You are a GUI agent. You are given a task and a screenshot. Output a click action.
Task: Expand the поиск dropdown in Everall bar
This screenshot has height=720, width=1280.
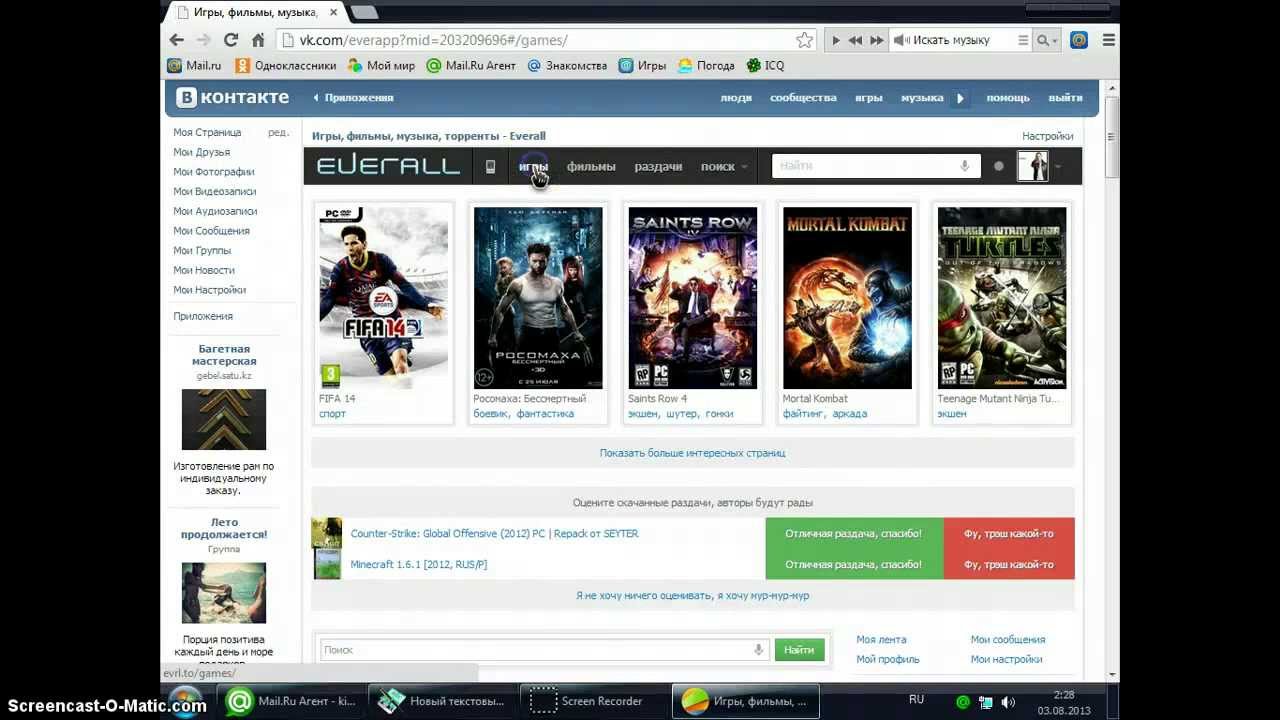click(x=724, y=167)
